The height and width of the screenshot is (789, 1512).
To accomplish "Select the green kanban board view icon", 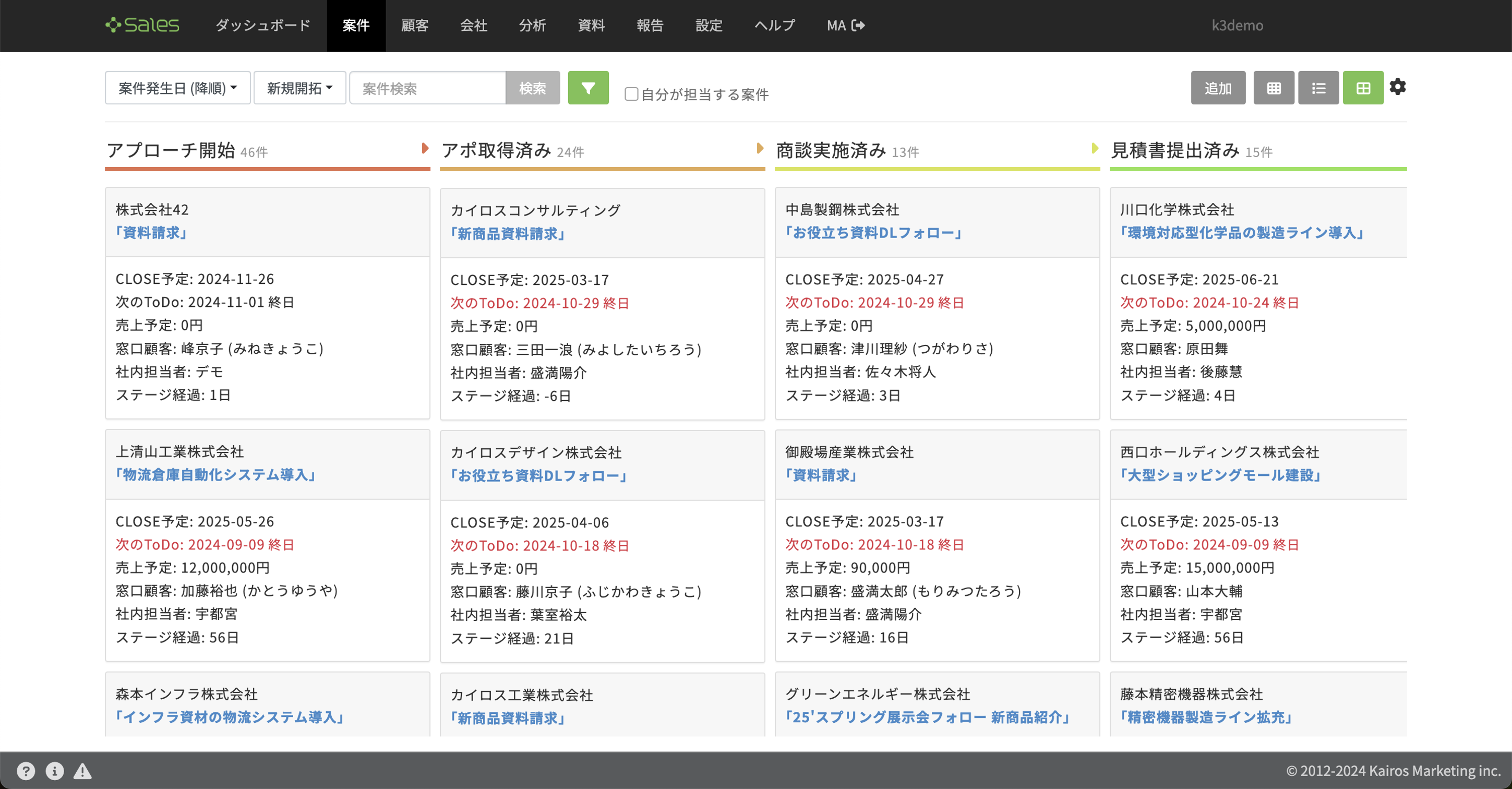I will click(1362, 88).
